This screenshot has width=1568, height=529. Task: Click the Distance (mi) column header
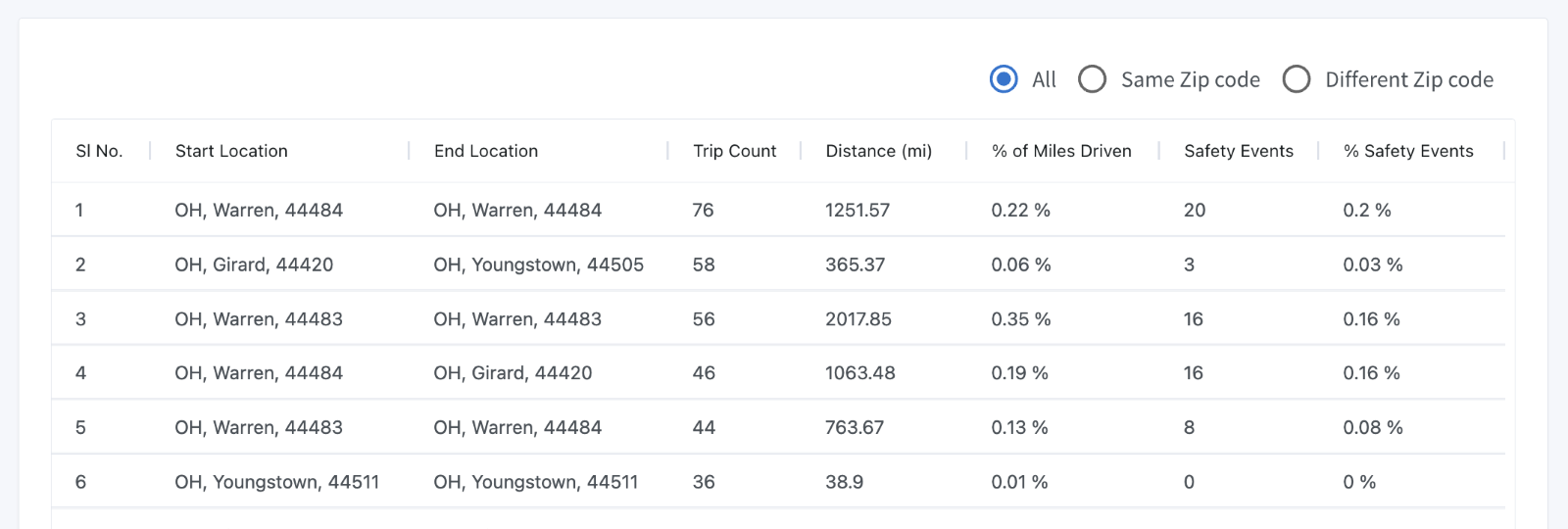click(x=878, y=151)
